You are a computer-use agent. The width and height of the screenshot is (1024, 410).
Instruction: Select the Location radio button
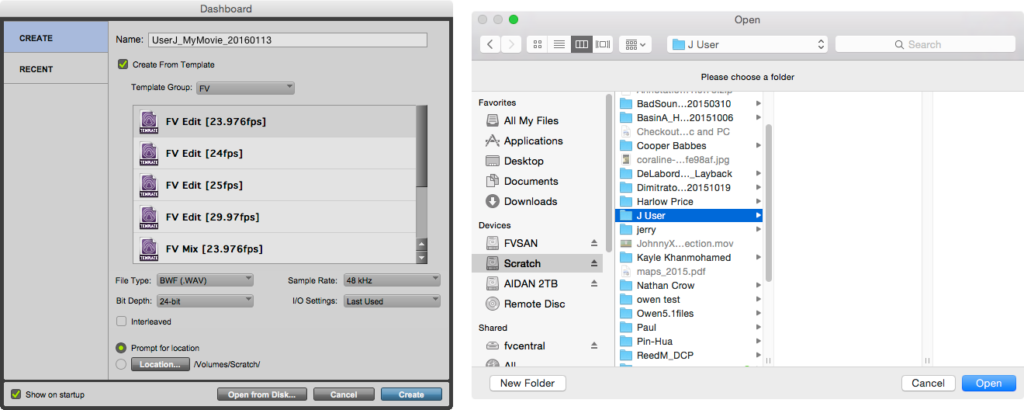121,364
